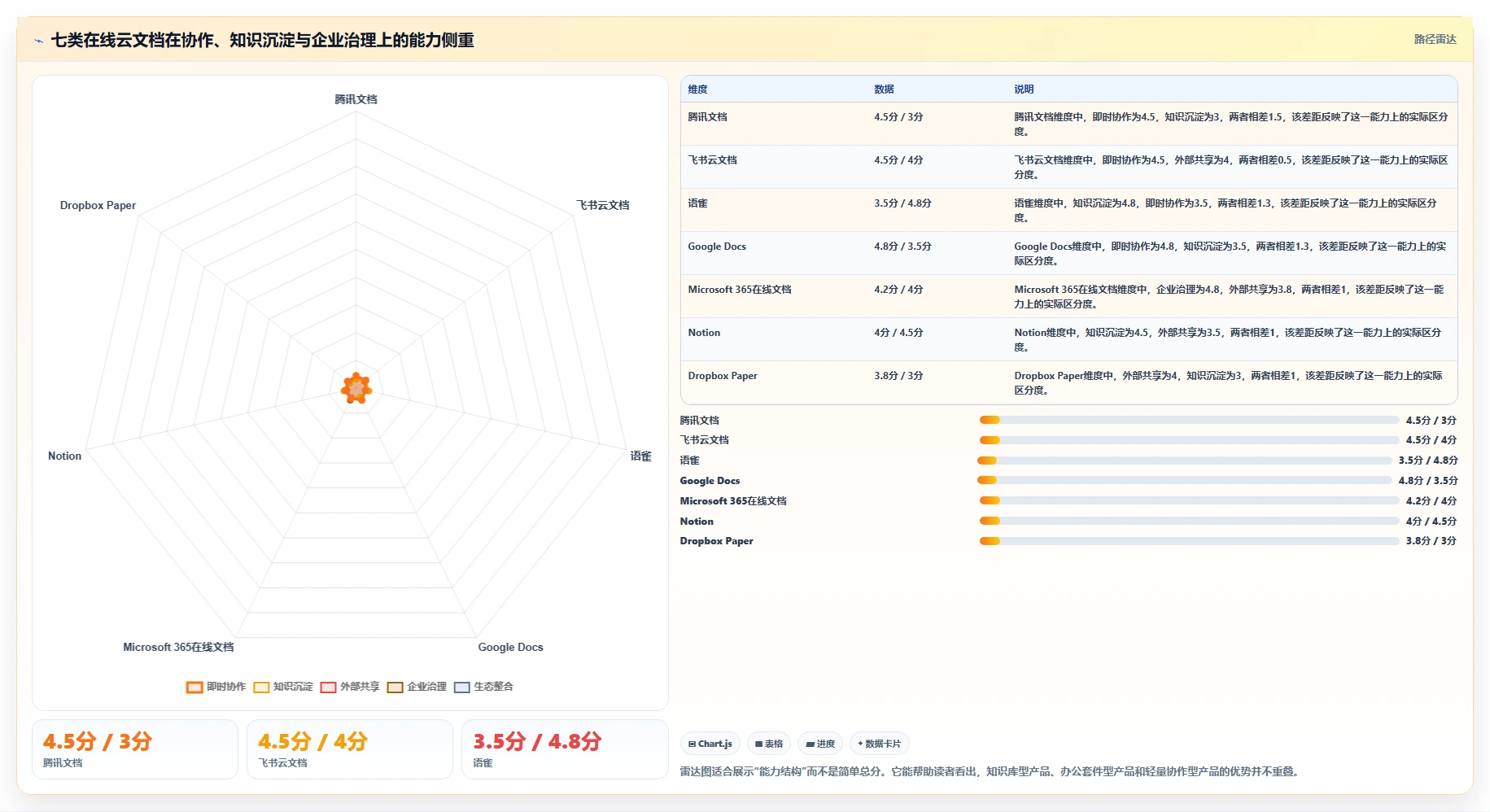
Task: Click the 腾讯文档 progress bar
Action: coord(1189,420)
